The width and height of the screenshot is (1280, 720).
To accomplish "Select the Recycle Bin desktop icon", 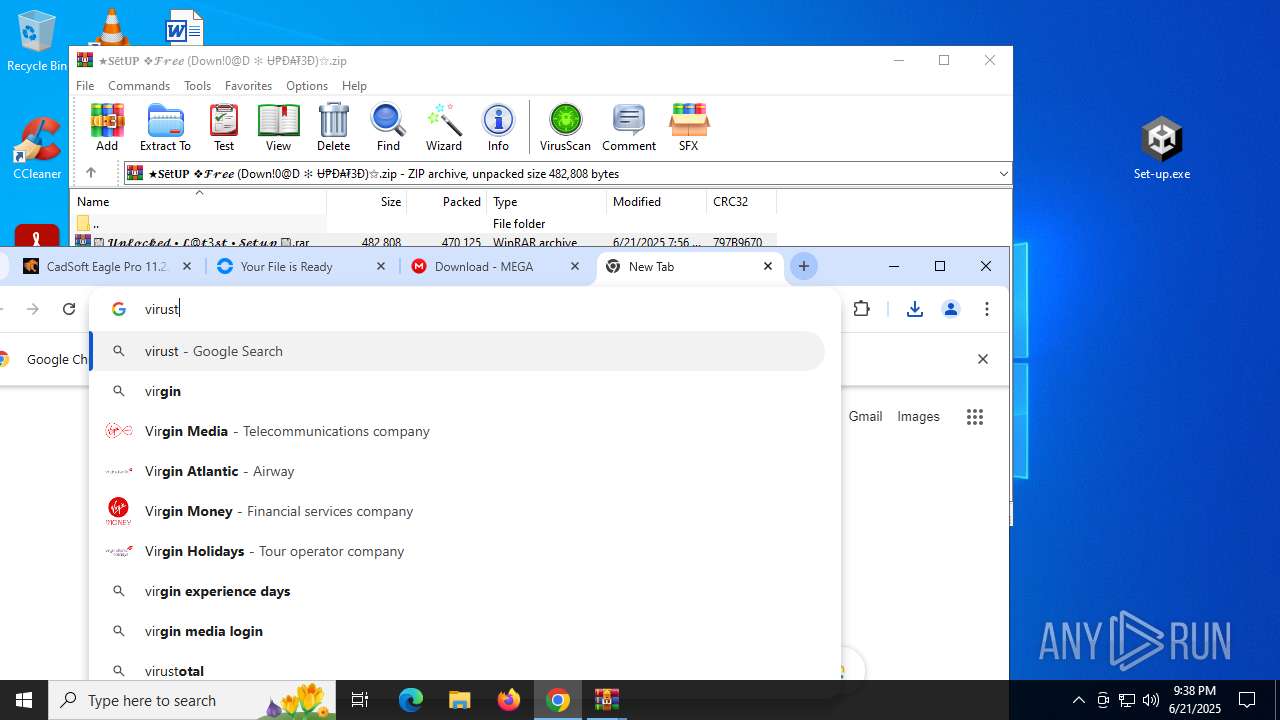I will (37, 42).
